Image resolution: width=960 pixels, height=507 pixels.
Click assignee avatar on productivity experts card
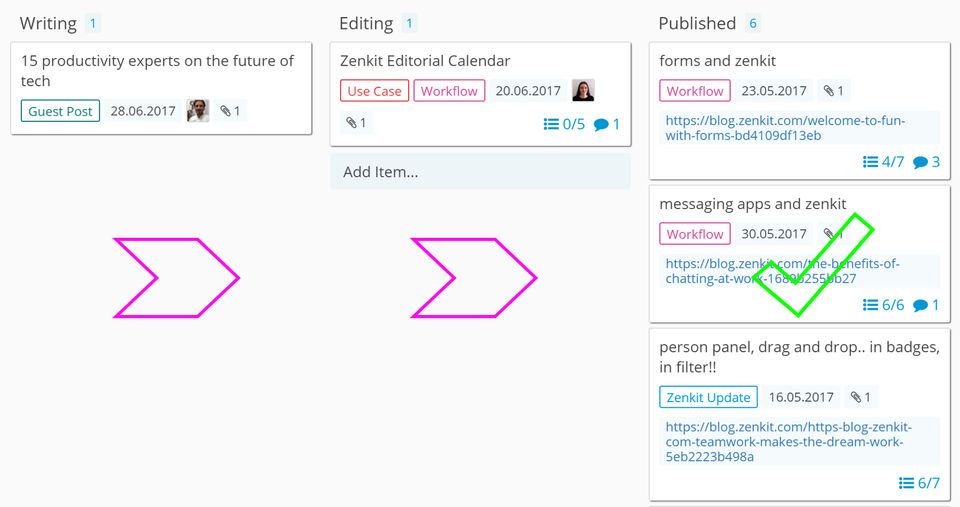[198, 111]
